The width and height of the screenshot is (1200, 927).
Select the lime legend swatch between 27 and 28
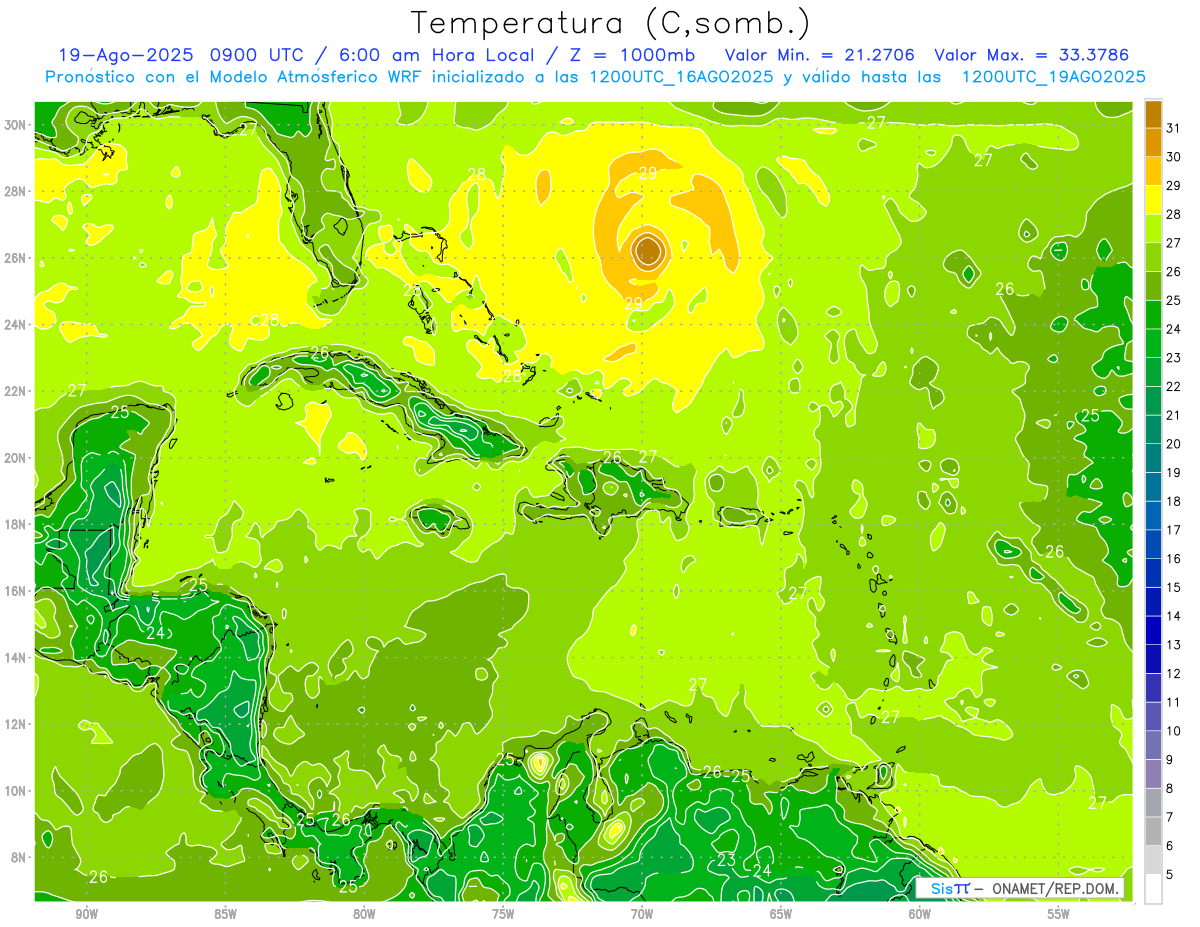tap(1153, 229)
